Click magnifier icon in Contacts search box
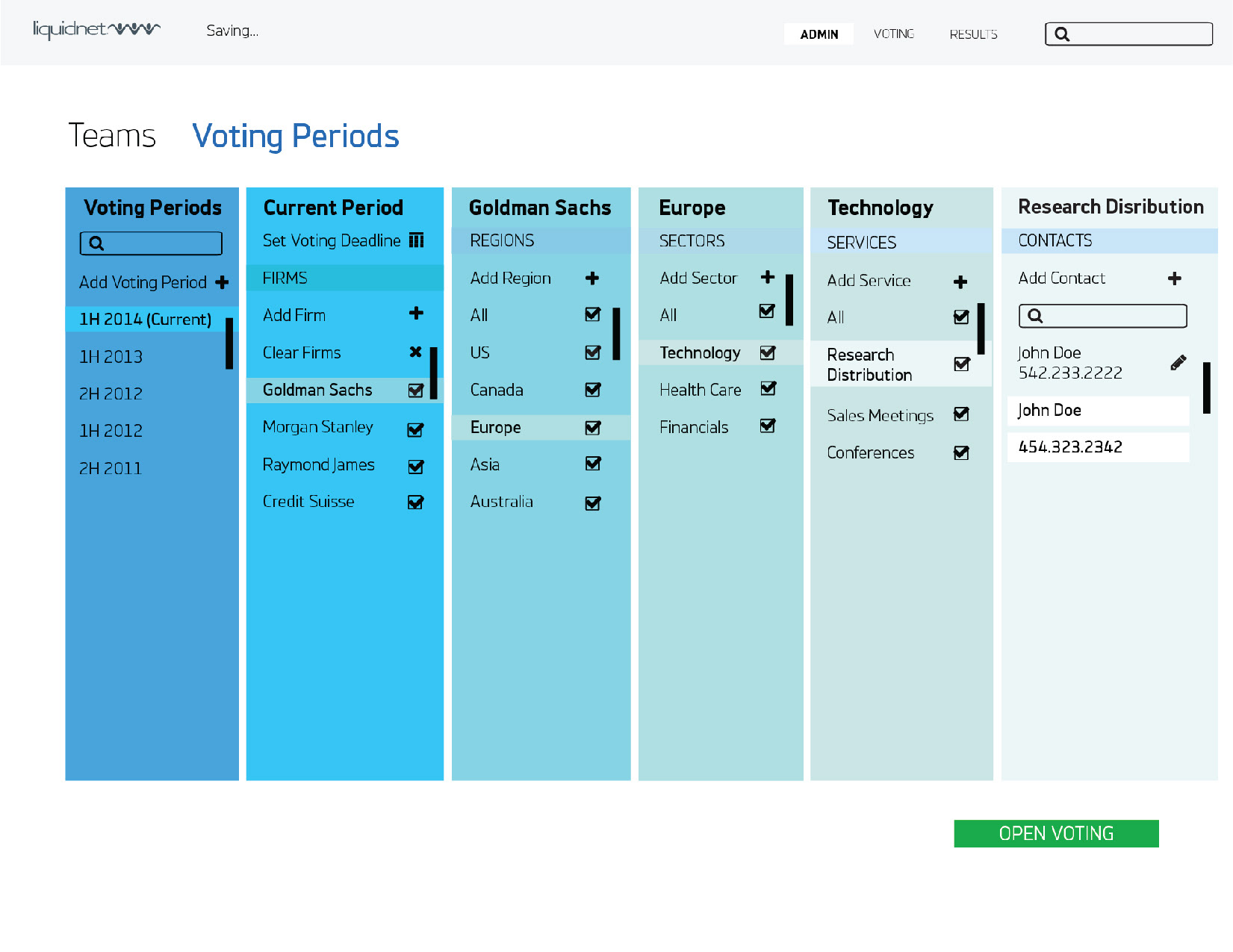 tap(1035, 316)
